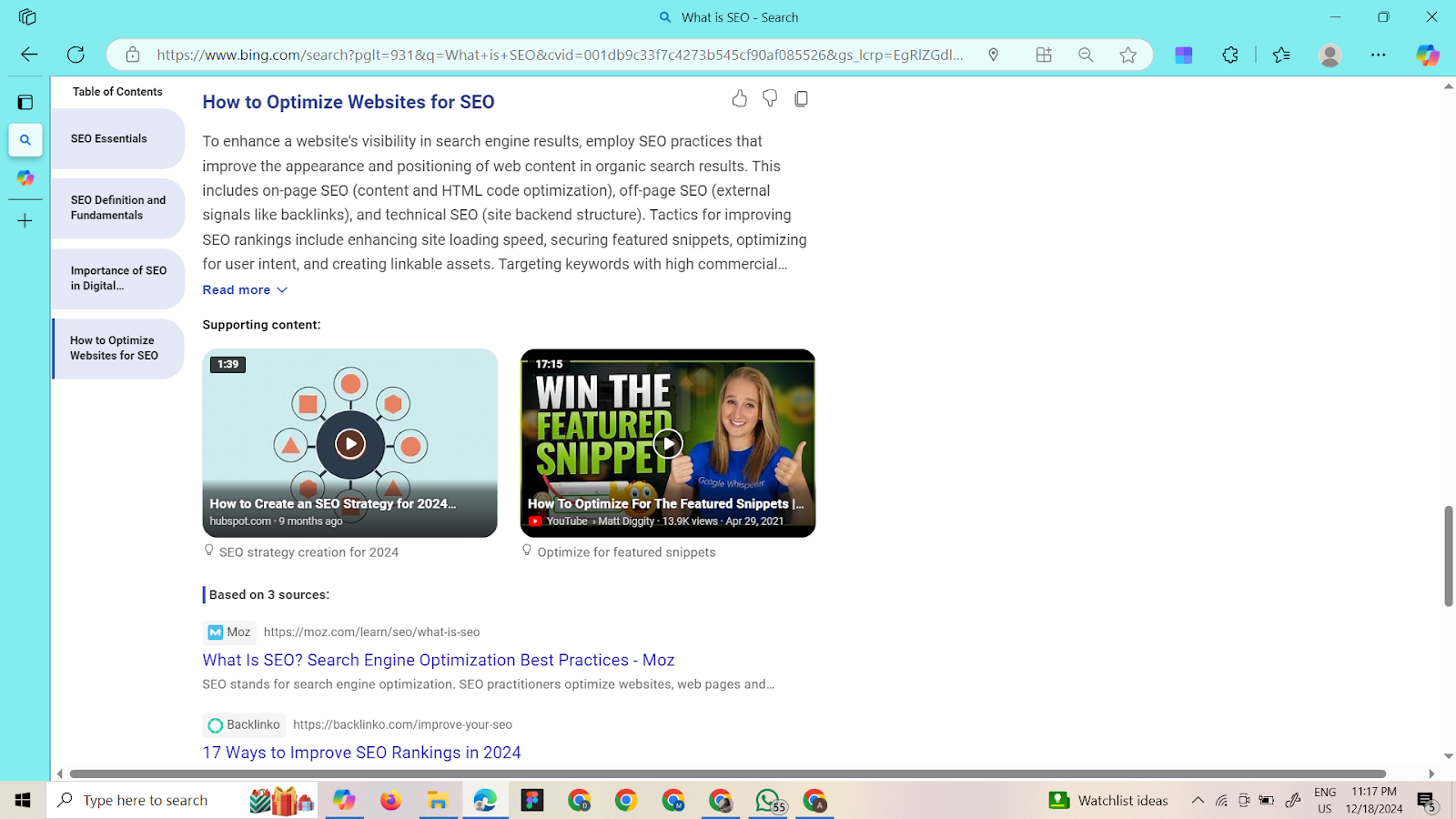Viewport: 1456px width, 819px height.
Task: Refresh the page with the reload icon
Action: tap(76, 55)
